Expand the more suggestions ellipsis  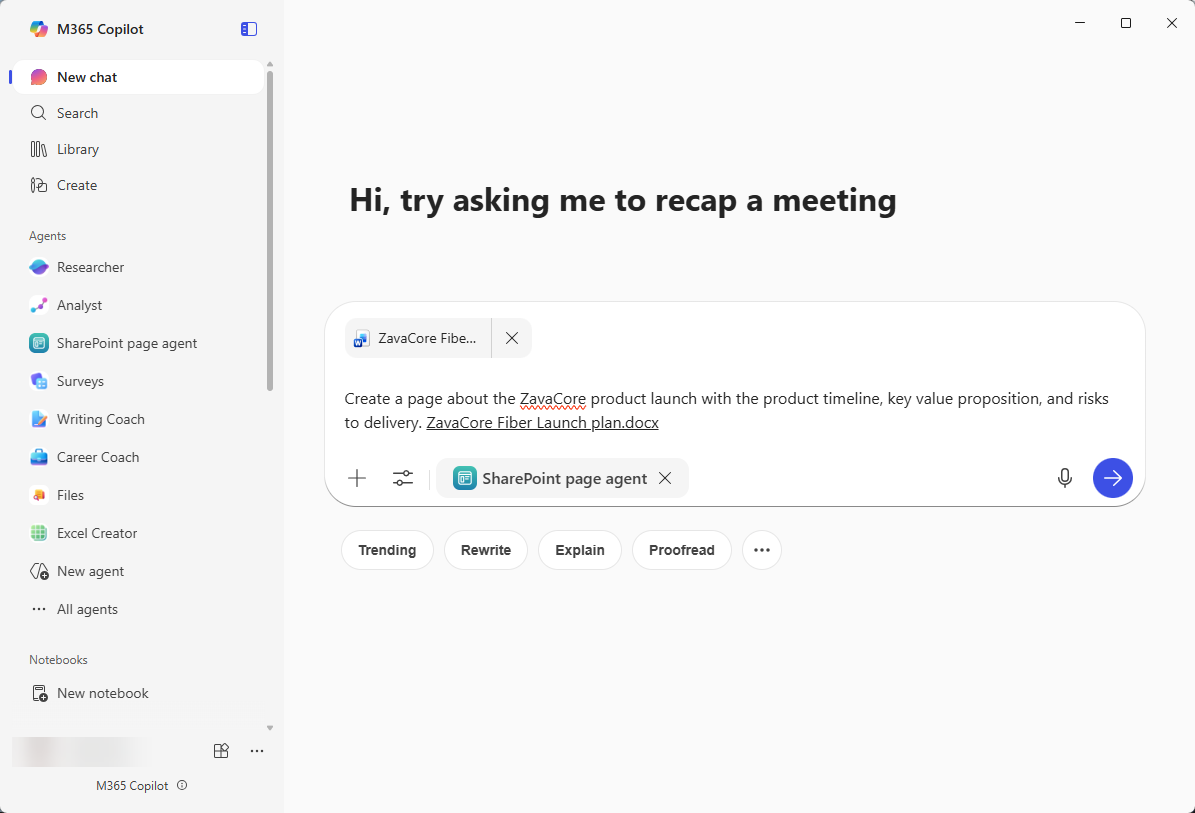click(761, 550)
